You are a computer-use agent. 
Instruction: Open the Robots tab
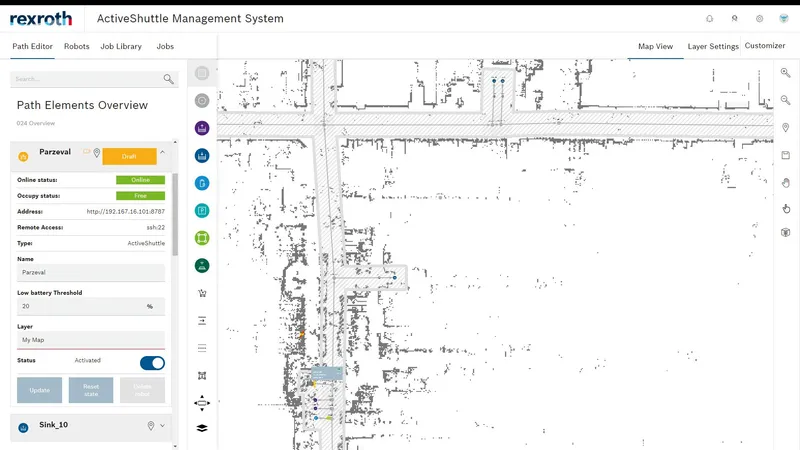(x=77, y=46)
